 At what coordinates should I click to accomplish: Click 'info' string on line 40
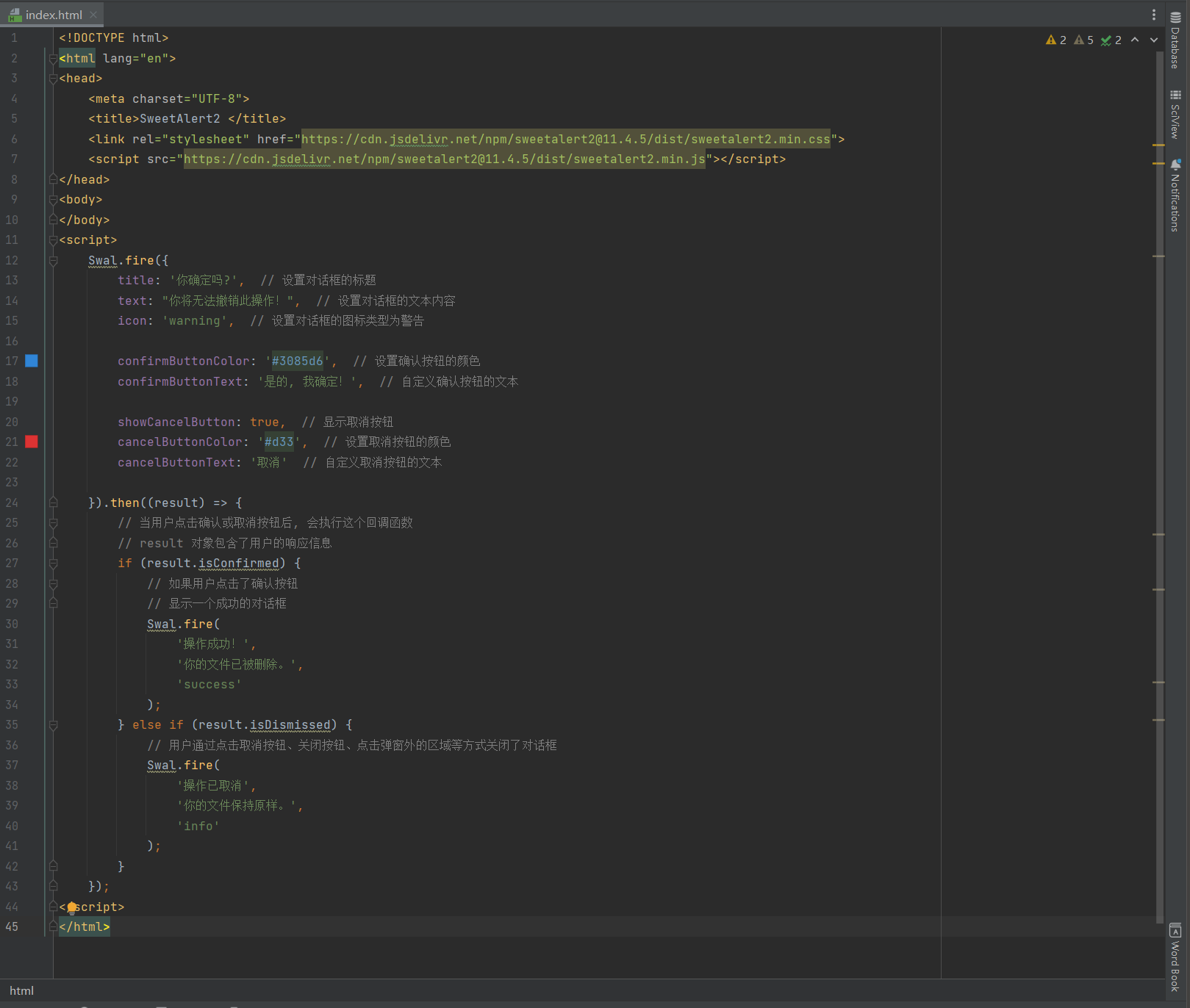pyautogui.click(x=198, y=826)
